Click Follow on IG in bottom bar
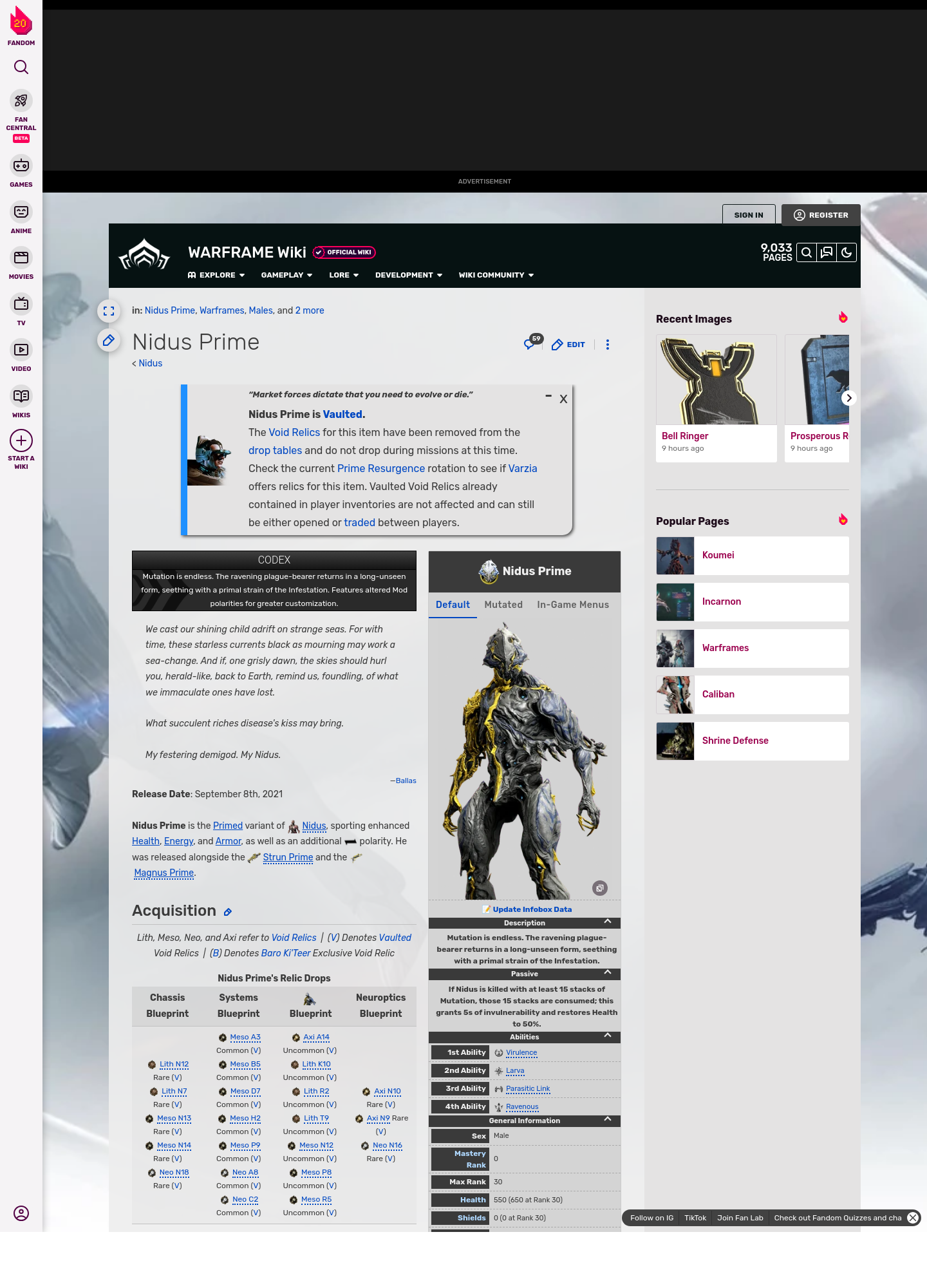The height and width of the screenshot is (1288, 927). pyautogui.click(x=651, y=1218)
